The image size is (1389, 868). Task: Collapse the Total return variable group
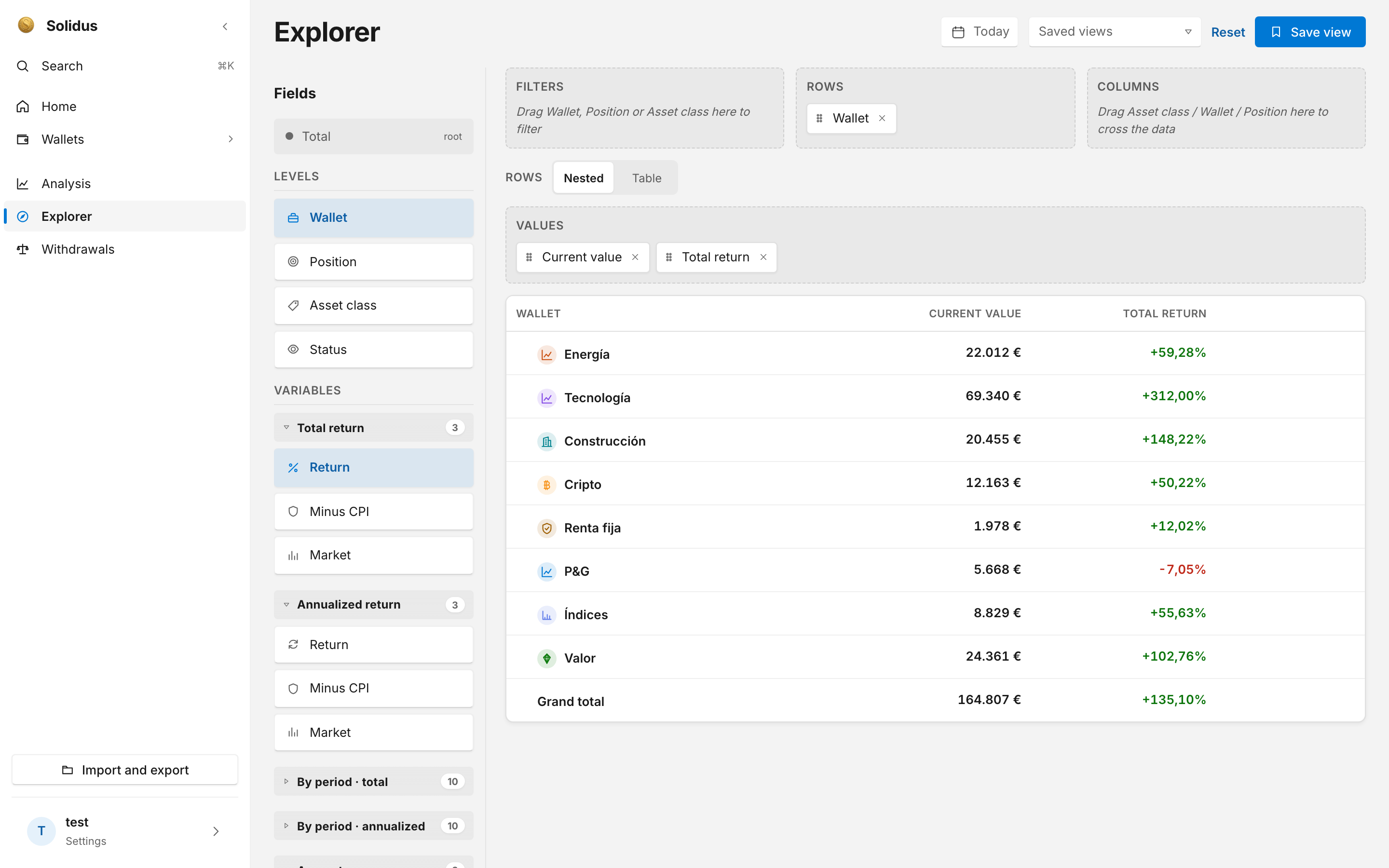coord(374,428)
